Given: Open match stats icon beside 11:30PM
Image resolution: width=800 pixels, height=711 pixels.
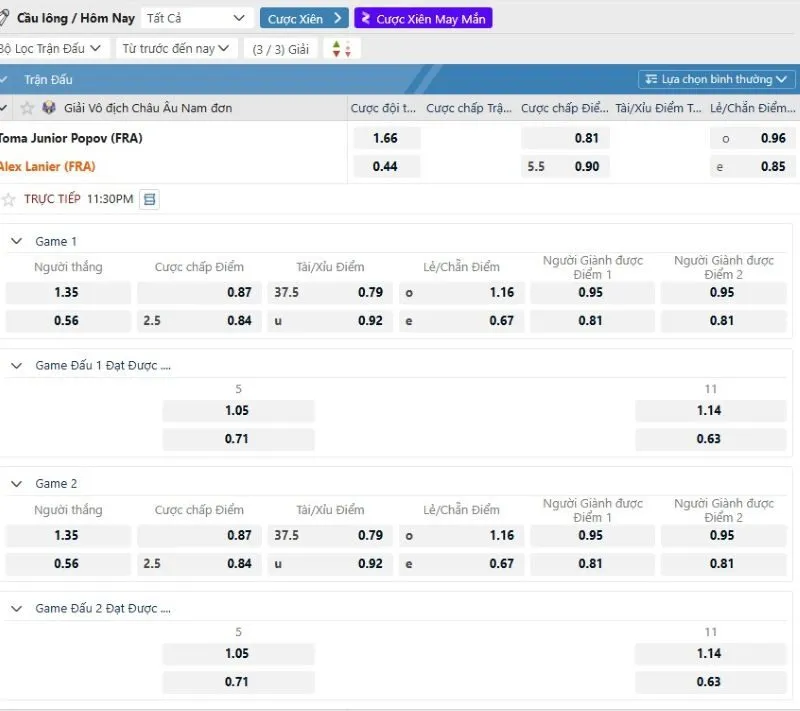Looking at the screenshot, I should (x=149, y=200).
